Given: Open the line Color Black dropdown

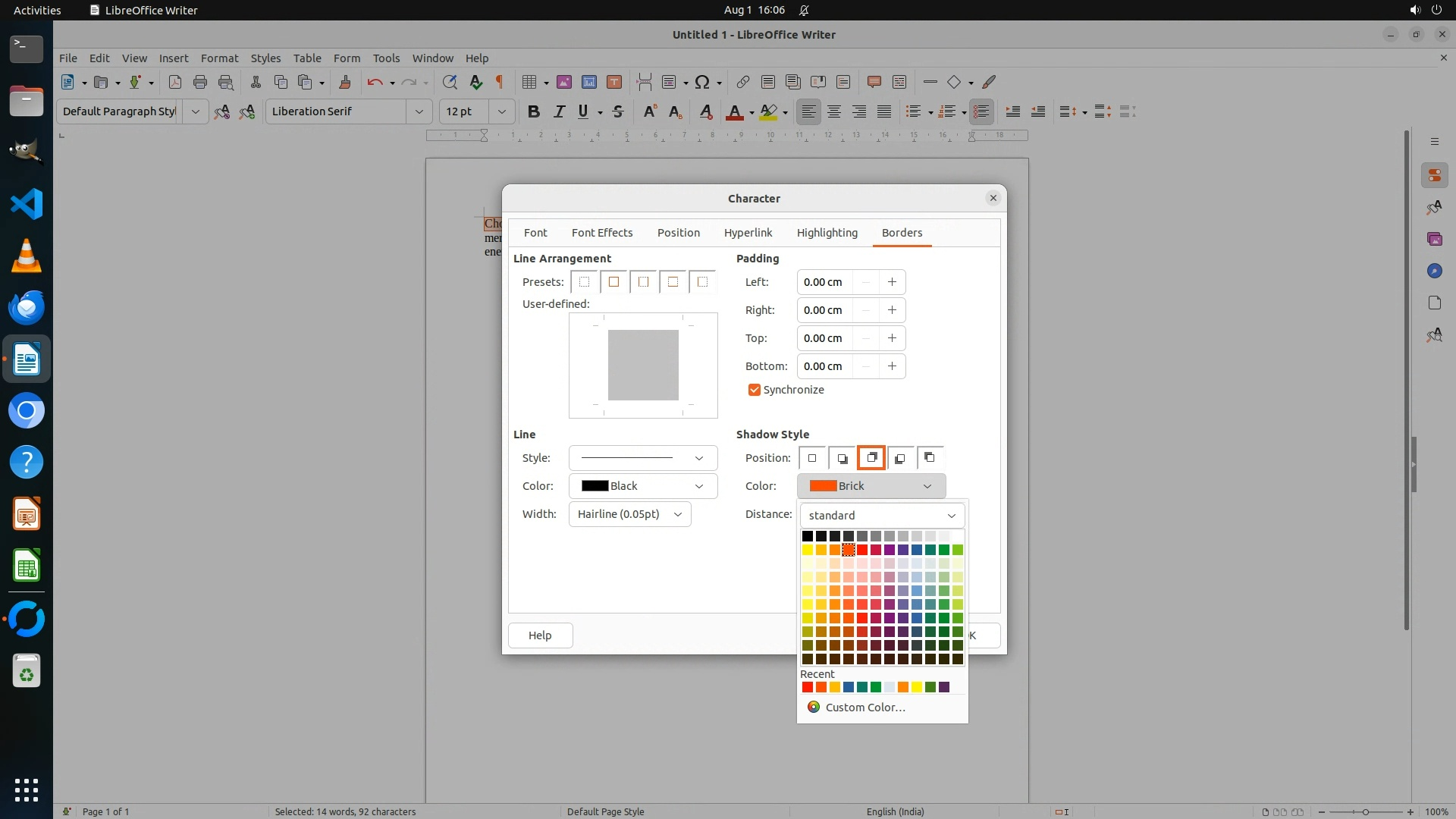Looking at the screenshot, I should click(642, 486).
